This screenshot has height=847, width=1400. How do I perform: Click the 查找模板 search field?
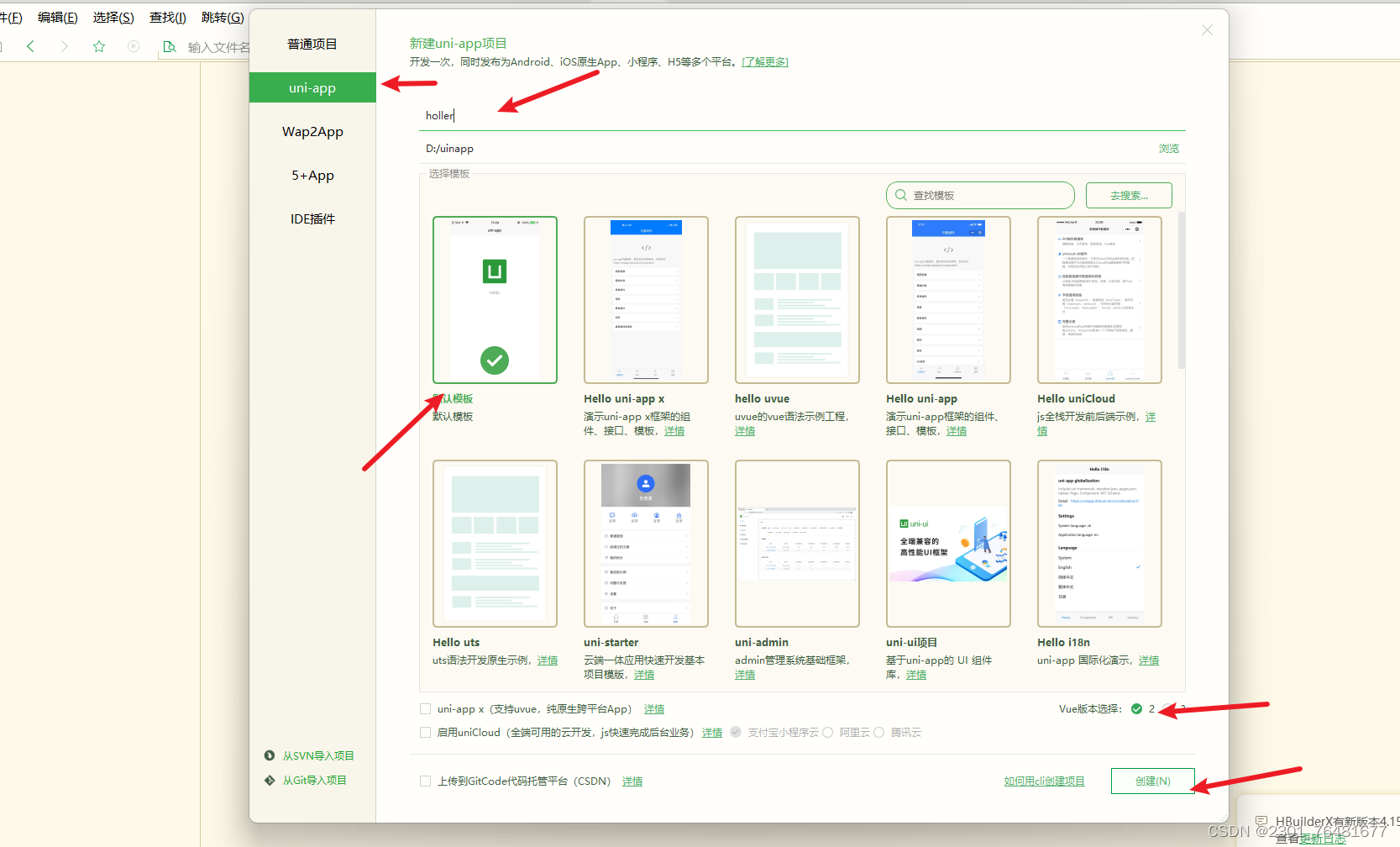click(x=980, y=195)
